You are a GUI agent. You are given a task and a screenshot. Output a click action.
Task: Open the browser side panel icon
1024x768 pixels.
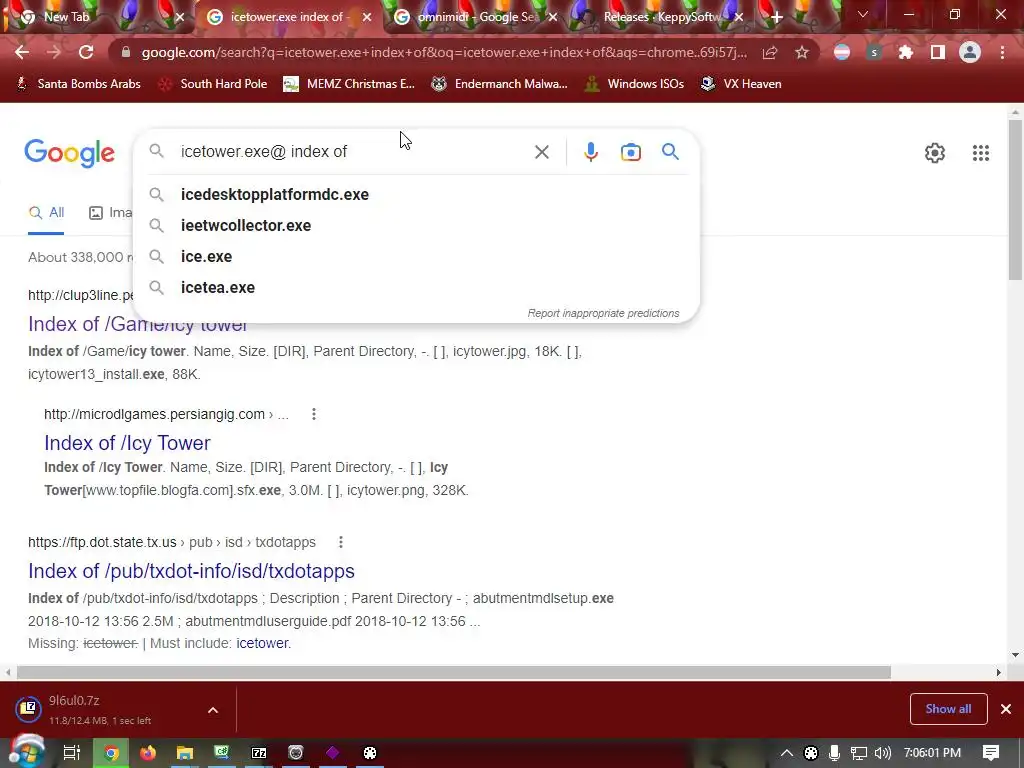tap(938, 52)
